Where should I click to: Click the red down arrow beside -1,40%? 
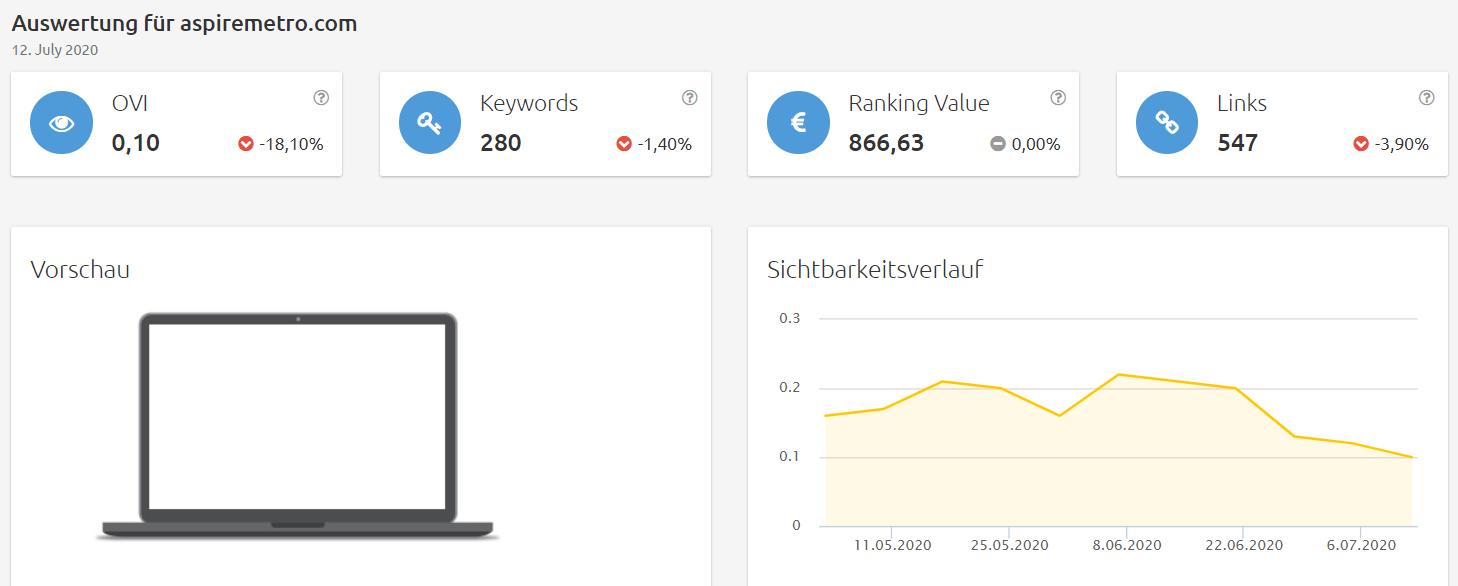point(624,144)
